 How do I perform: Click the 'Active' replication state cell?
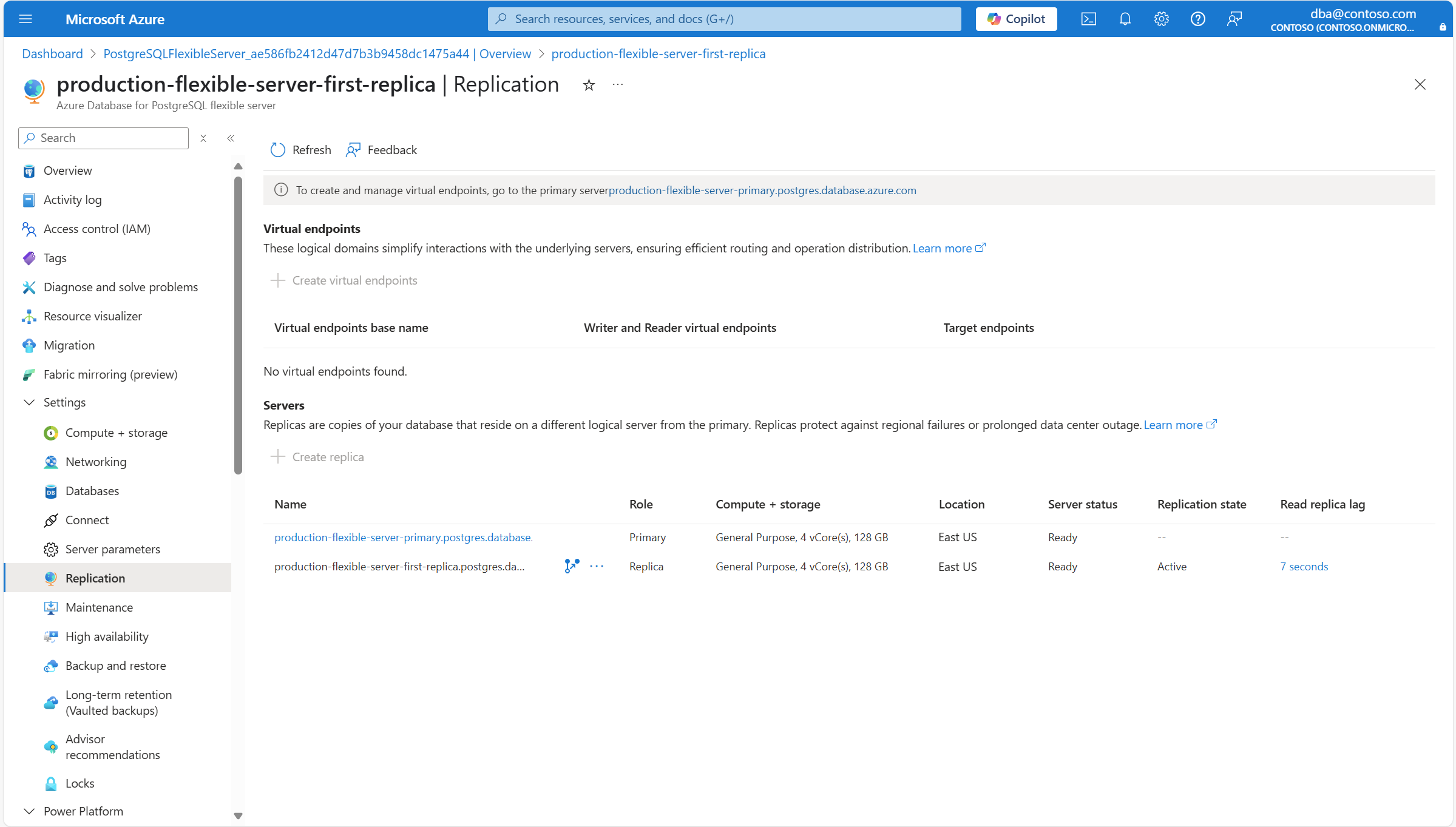1172,566
